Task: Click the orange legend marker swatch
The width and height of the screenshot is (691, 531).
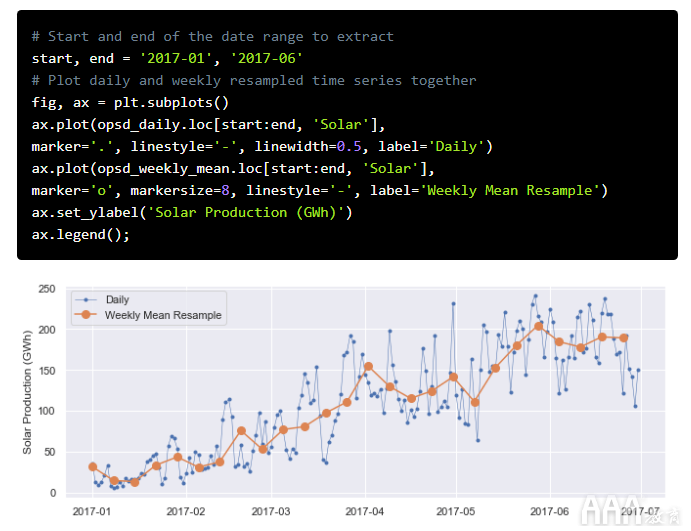Action: tap(86, 315)
